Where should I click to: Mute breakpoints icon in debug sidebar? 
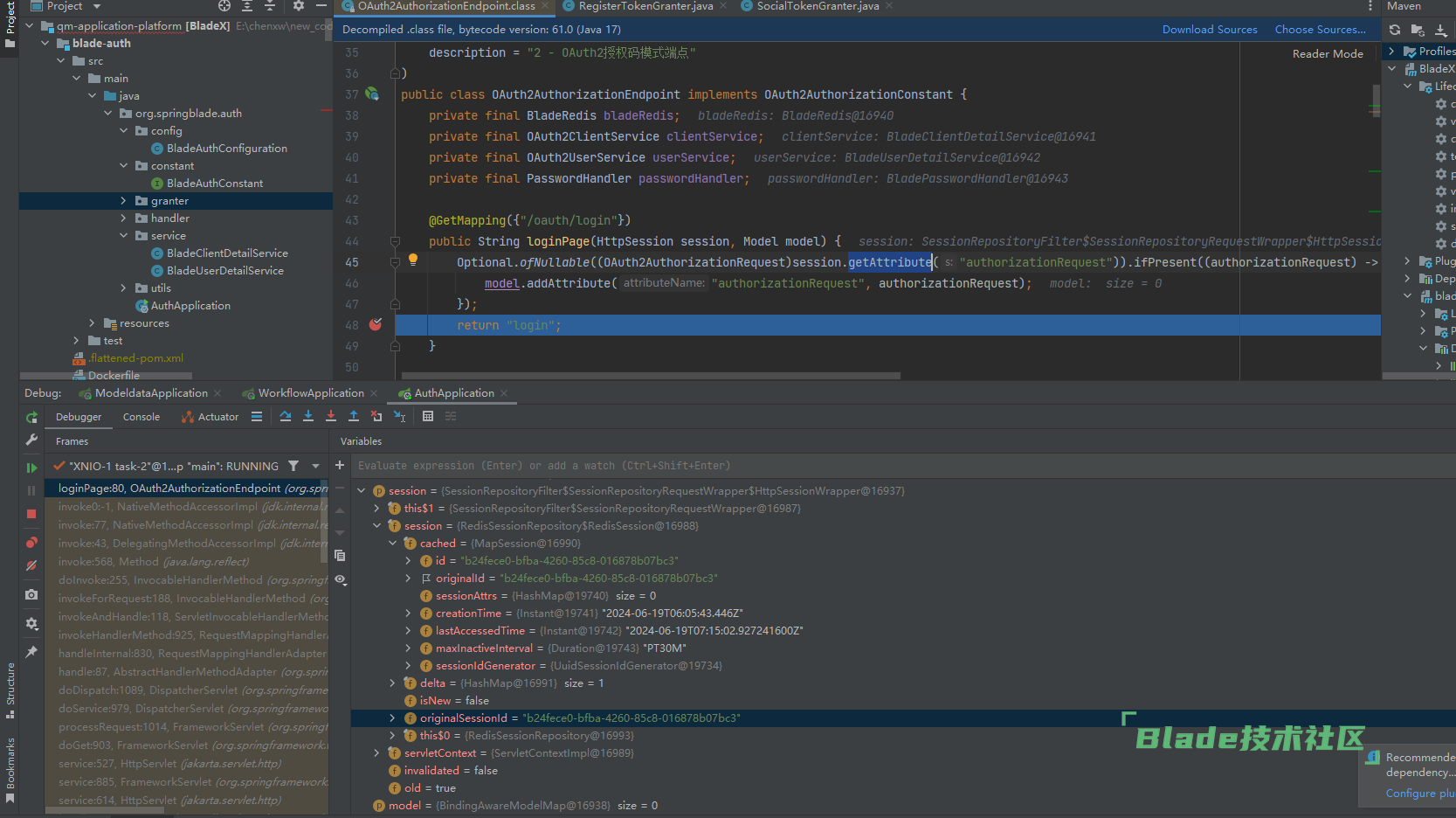tap(31, 565)
